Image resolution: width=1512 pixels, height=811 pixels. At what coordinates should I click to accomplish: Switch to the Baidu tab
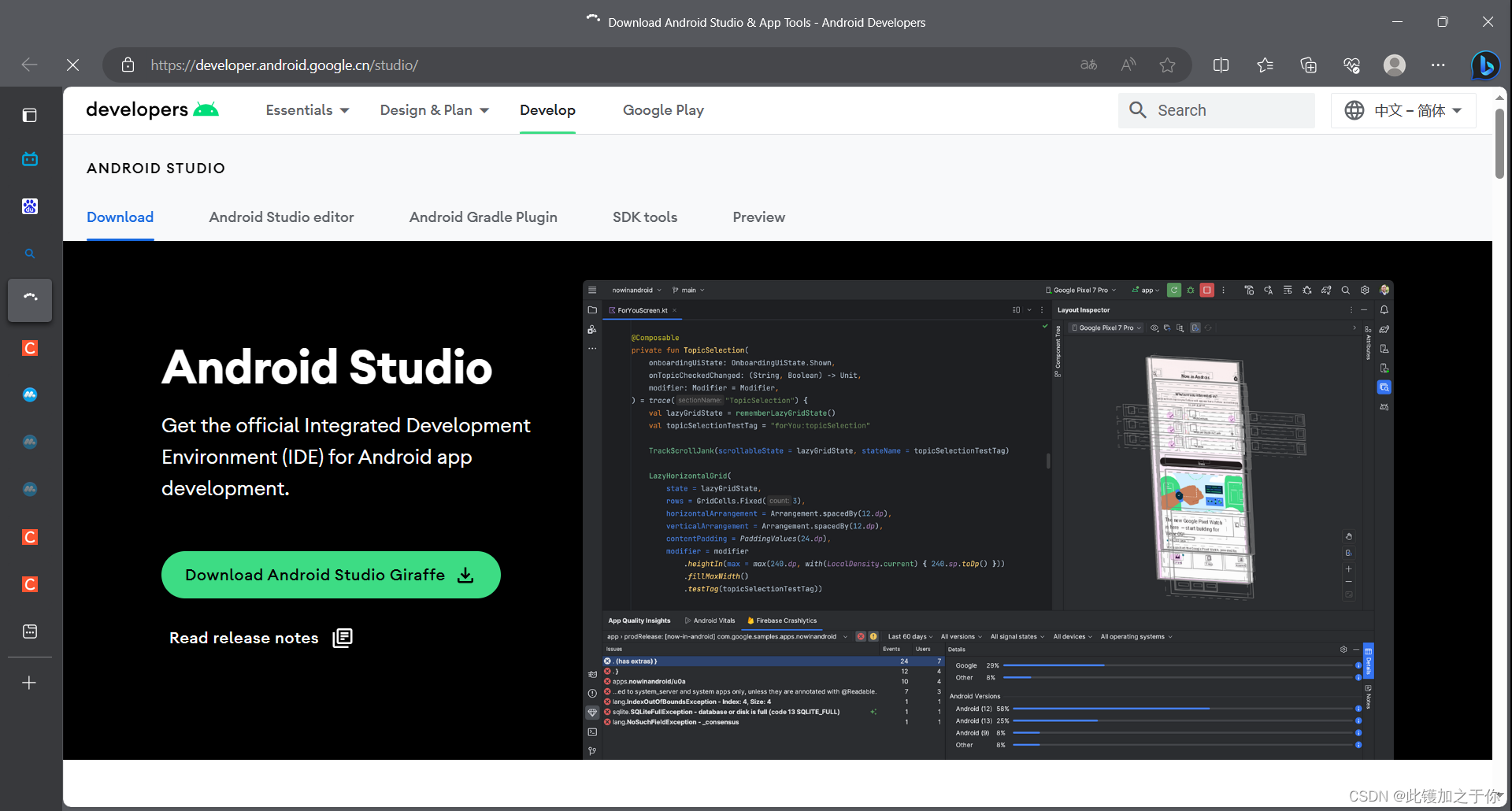coord(30,206)
